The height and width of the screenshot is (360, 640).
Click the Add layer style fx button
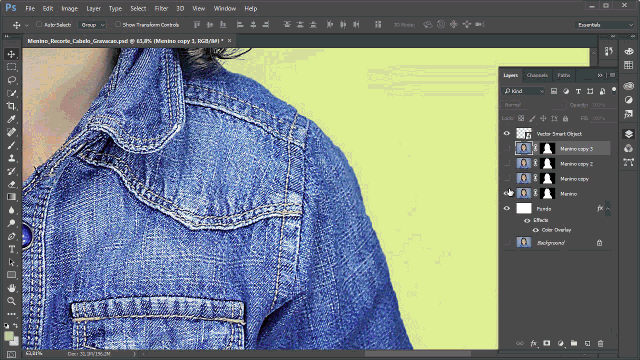click(x=533, y=344)
